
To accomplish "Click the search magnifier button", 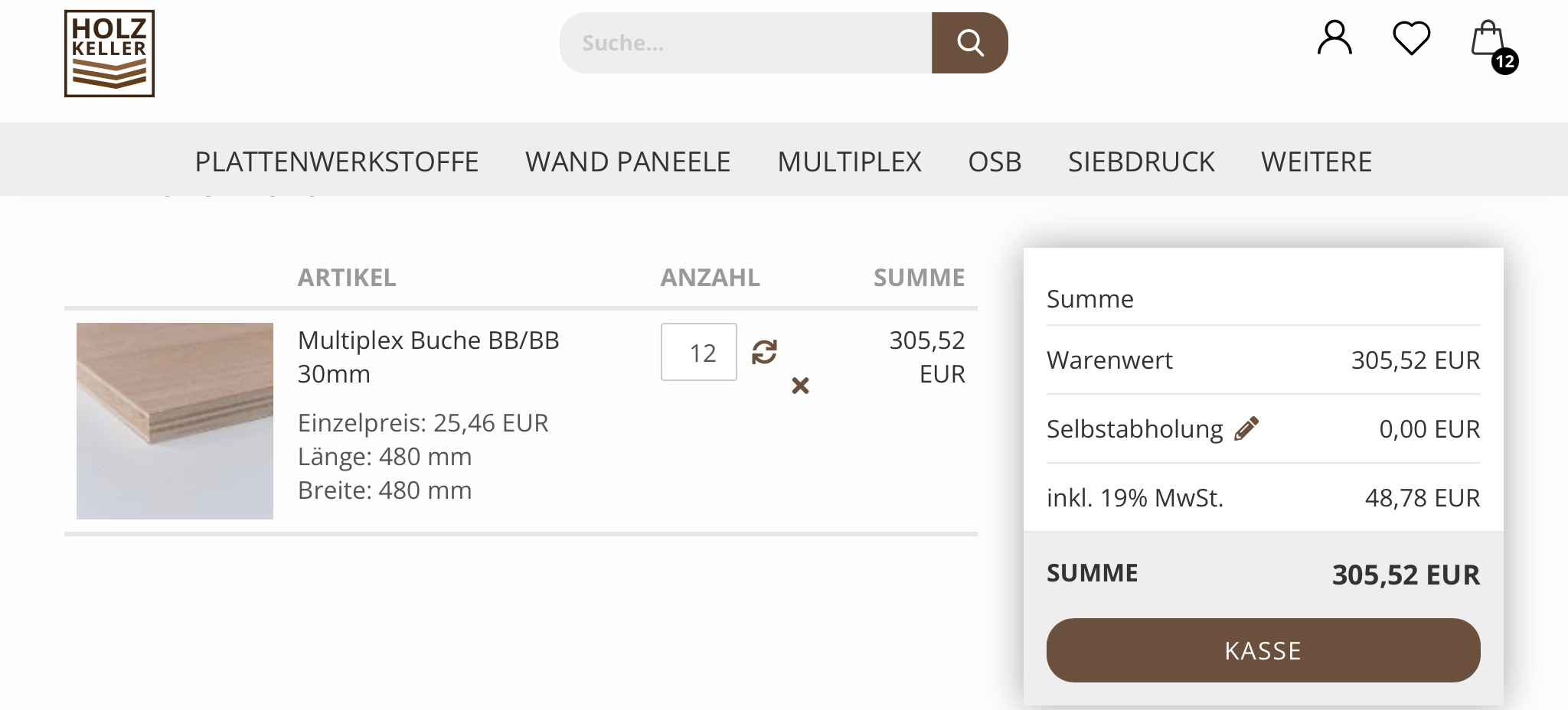I will tap(969, 43).
